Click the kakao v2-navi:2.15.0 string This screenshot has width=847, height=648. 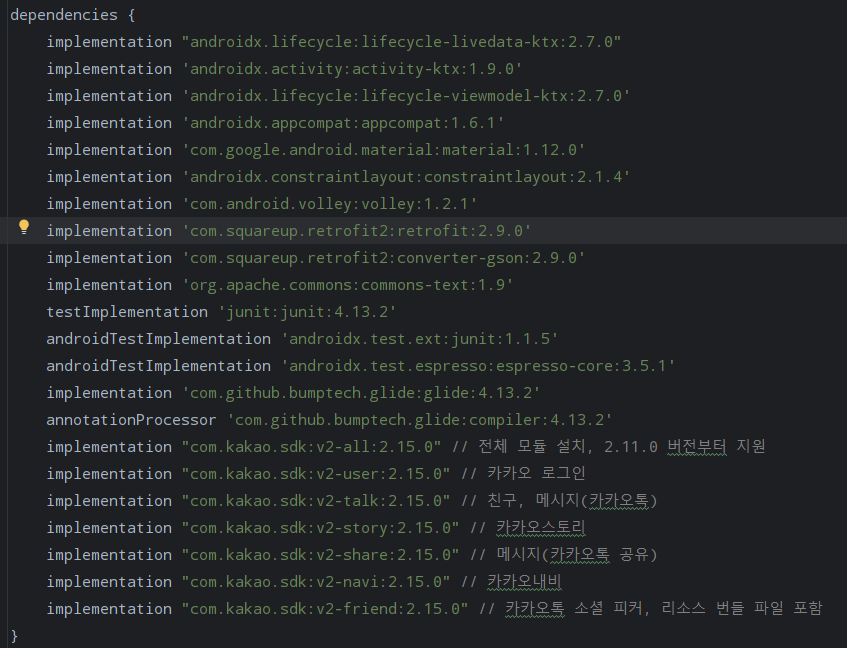click(x=316, y=582)
